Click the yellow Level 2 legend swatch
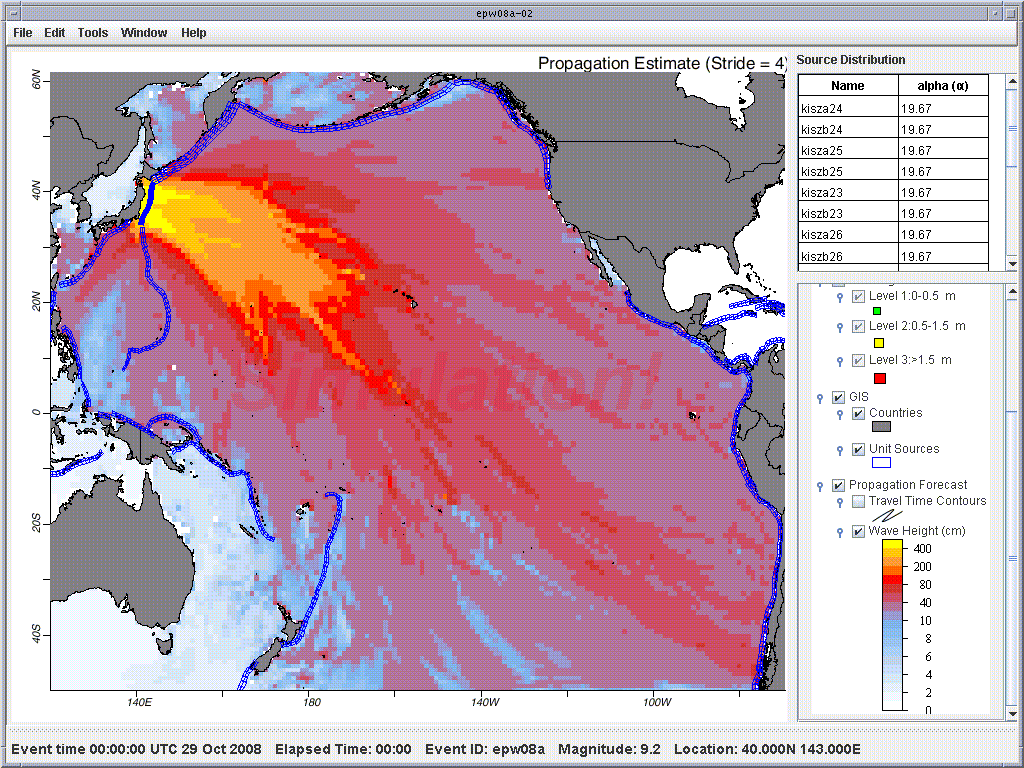 point(880,344)
